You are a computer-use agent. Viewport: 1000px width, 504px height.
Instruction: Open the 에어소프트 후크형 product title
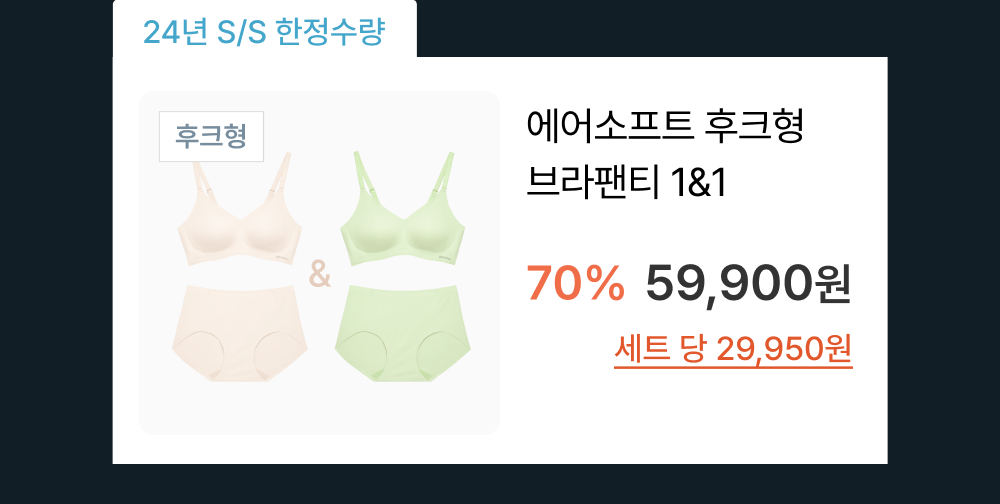[664, 126]
